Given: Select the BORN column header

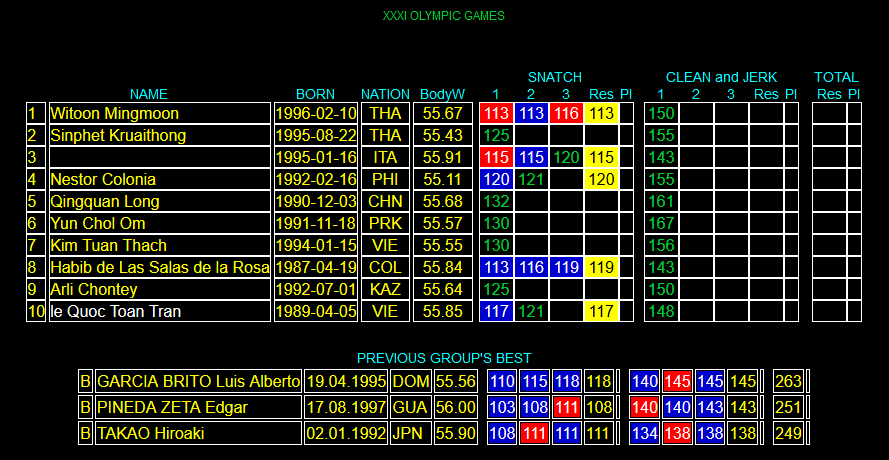Looking at the screenshot, I should click(315, 94).
